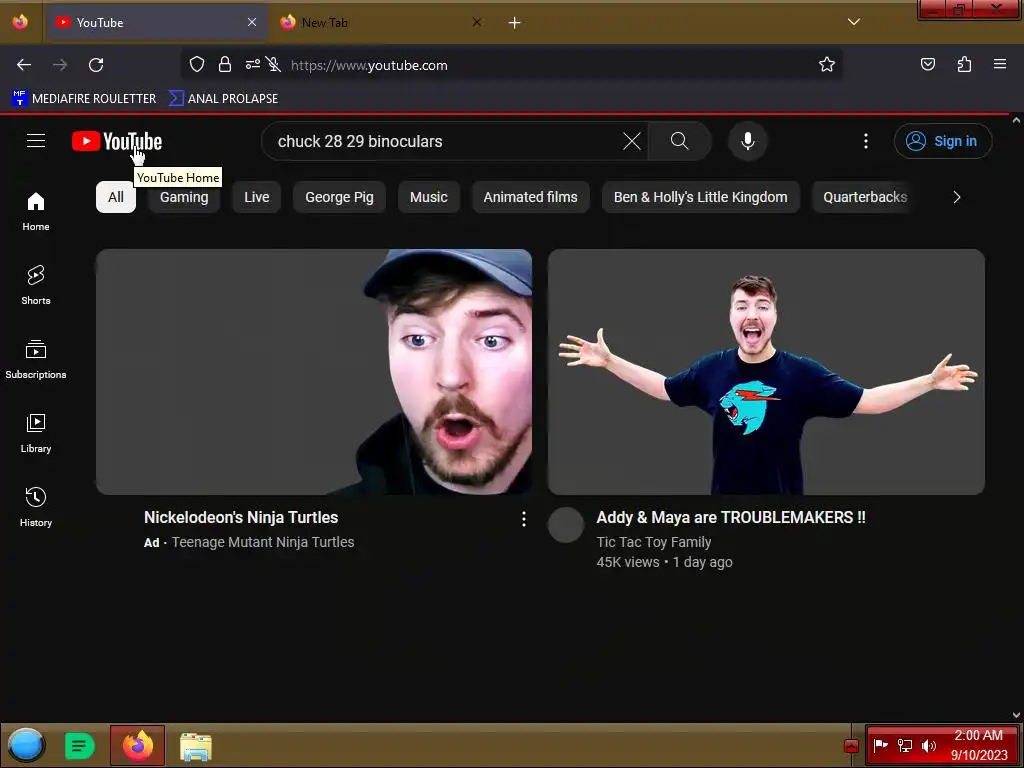Screen dimensions: 1024x768
Task: Bookmark this page with the star
Action: click(827, 64)
